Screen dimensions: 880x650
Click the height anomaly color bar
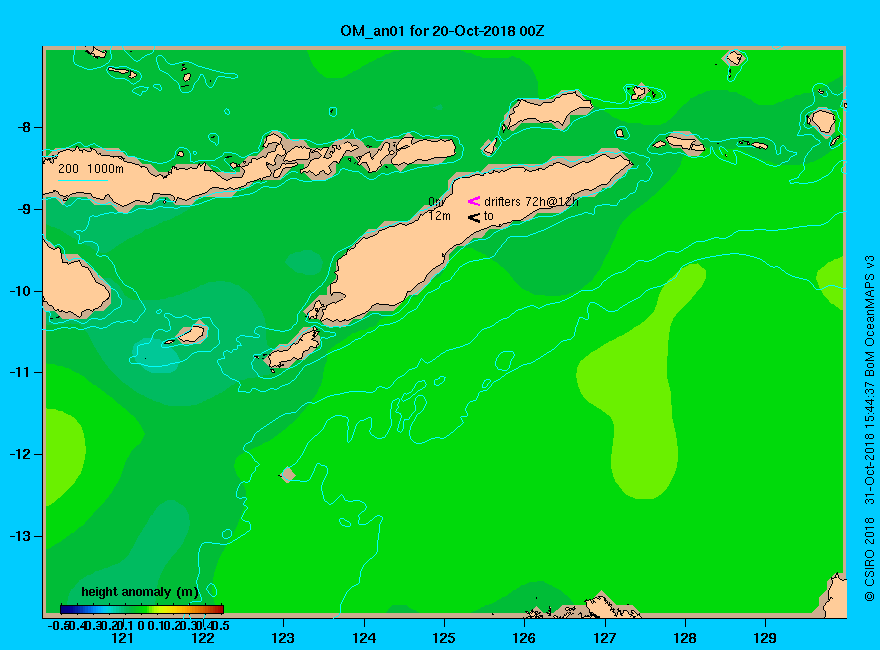142,609
